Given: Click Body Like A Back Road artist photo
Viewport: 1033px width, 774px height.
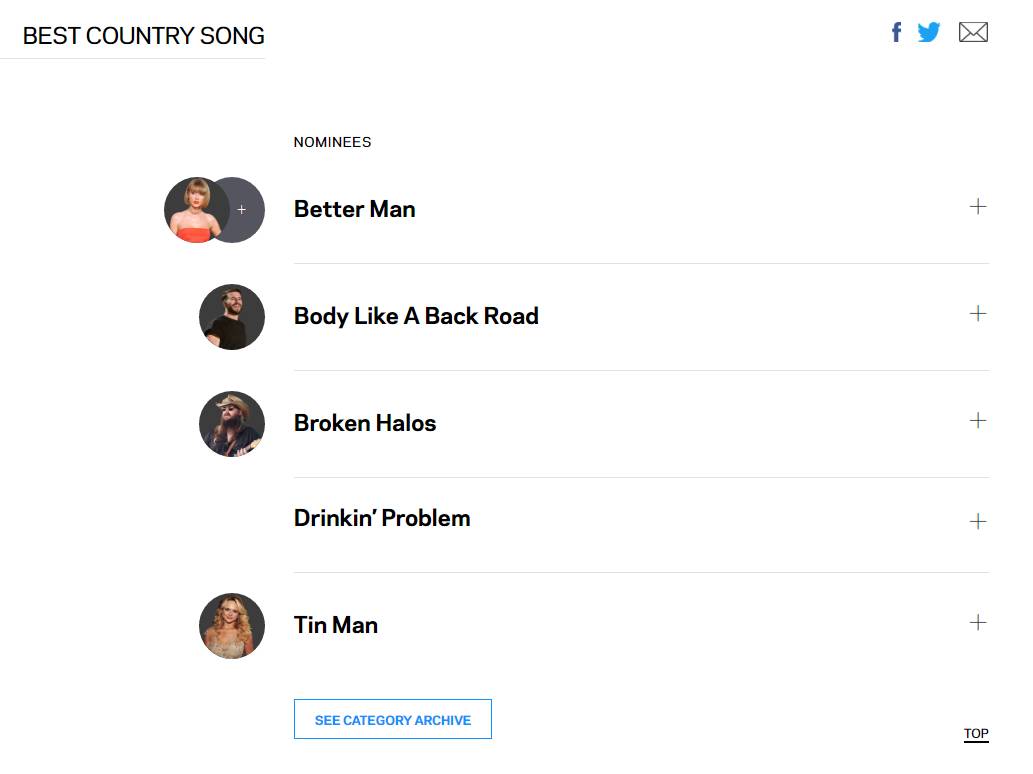Looking at the screenshot, I should click(x=232, y=317).
